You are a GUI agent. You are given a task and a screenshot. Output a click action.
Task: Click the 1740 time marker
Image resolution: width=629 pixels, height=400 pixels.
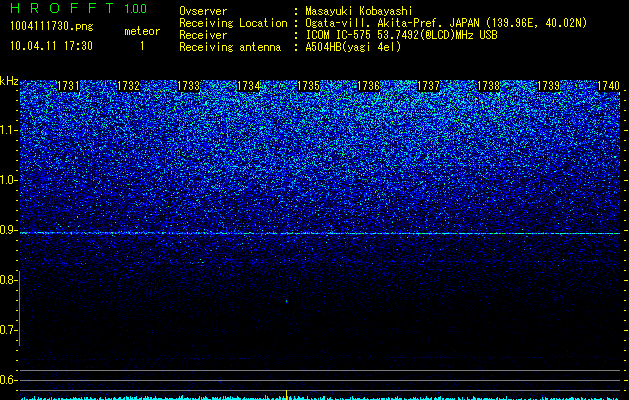(608, 86)
